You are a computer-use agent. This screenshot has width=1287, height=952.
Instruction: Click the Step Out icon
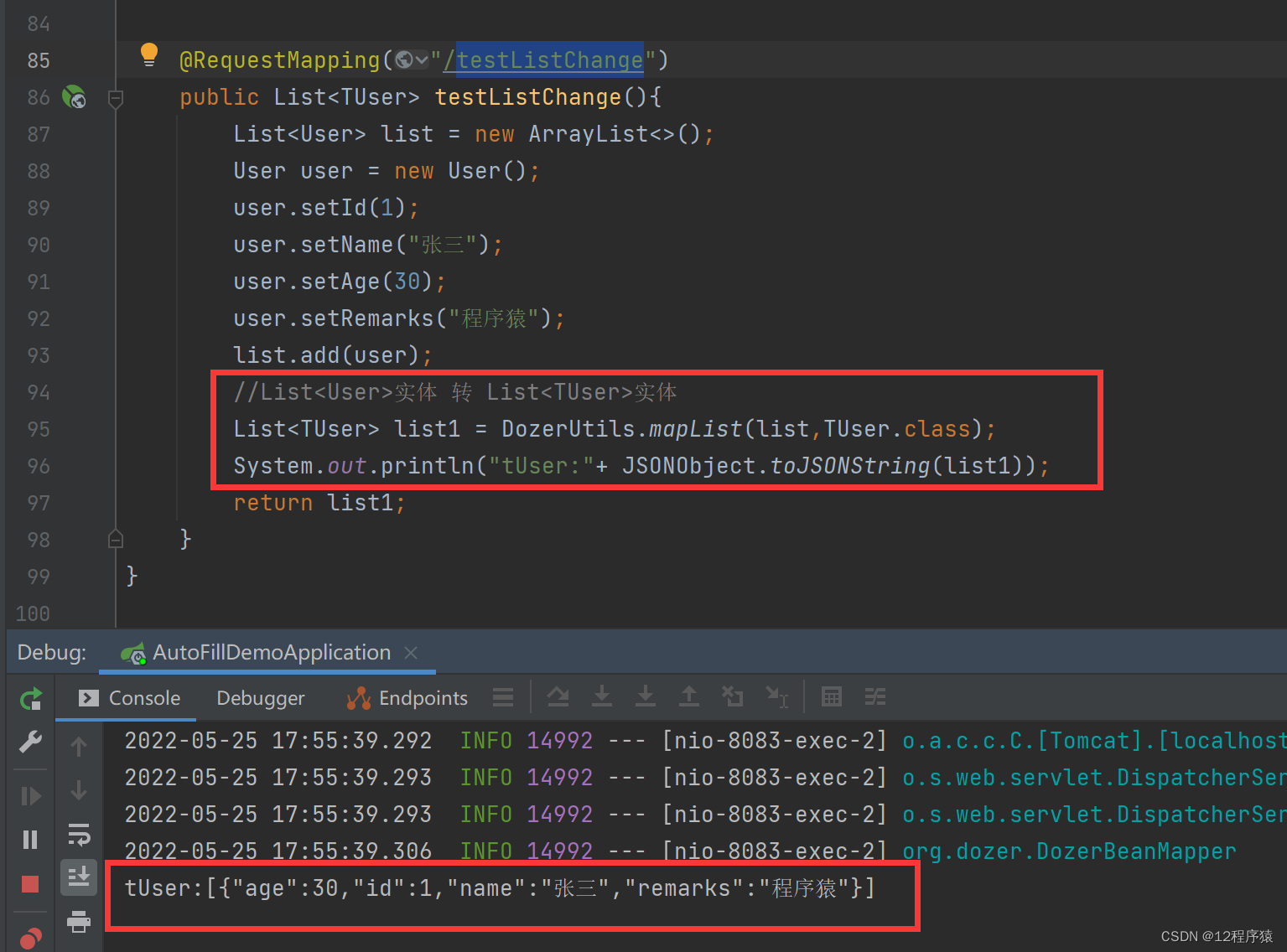click(x=689, y=696)
